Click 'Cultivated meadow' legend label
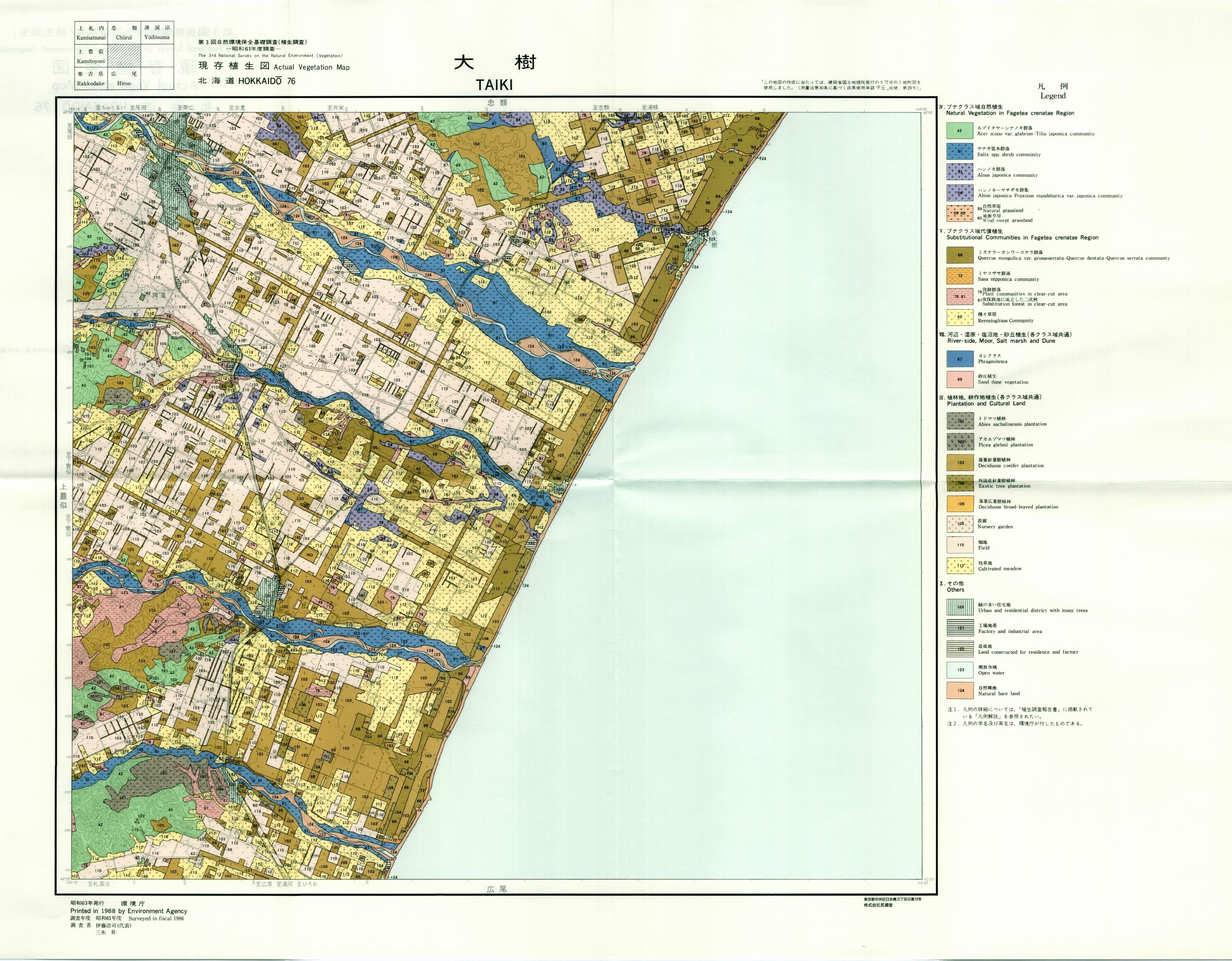Image resolution: width=1232 pixels, height=961 pixels. coord(1000,569)
